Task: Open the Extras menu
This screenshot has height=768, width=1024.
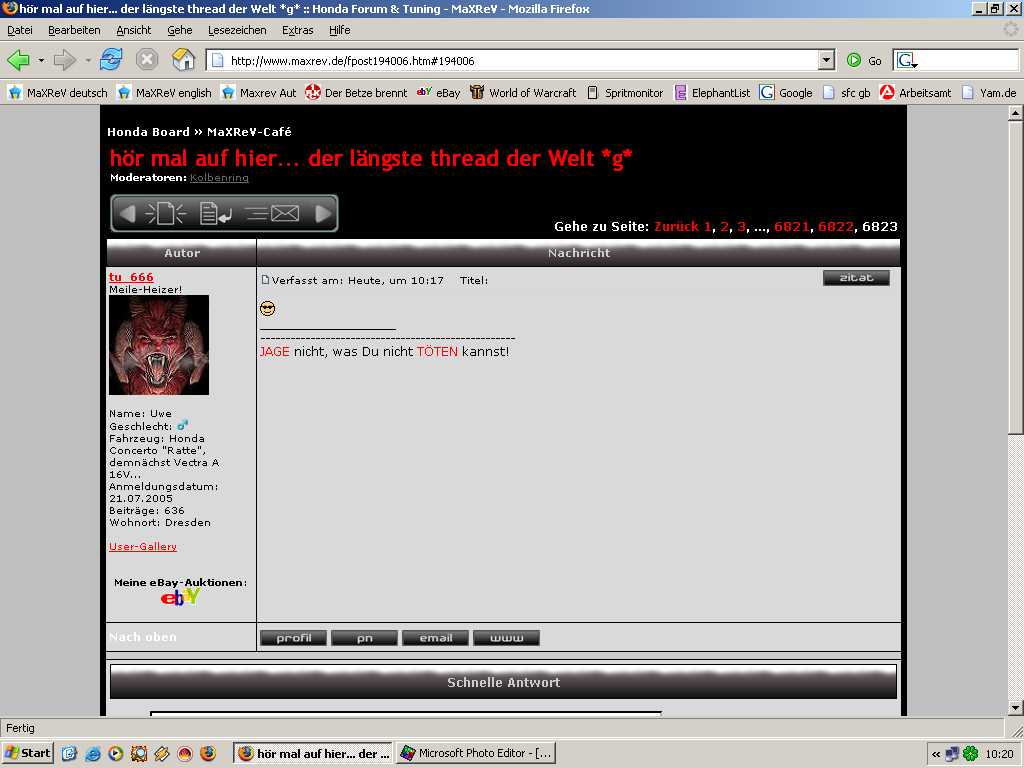Action: [x=297, y=30]
